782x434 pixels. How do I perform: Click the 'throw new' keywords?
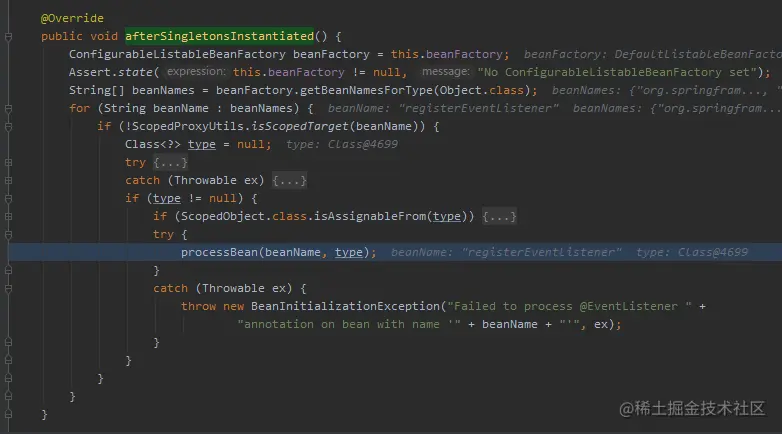pyautogui.click(x=212, y=306)
